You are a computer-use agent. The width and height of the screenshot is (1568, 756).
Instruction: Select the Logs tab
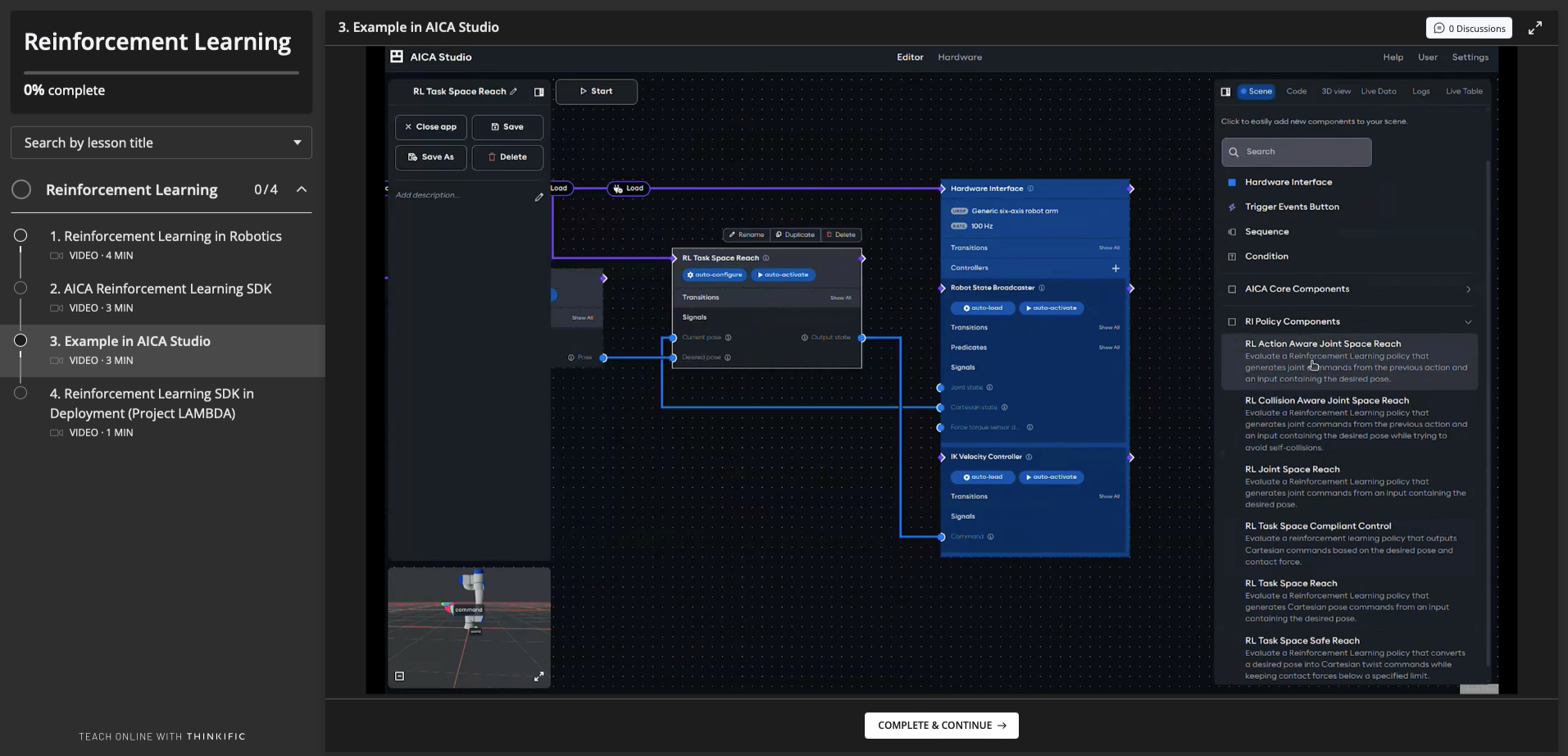1420,91
